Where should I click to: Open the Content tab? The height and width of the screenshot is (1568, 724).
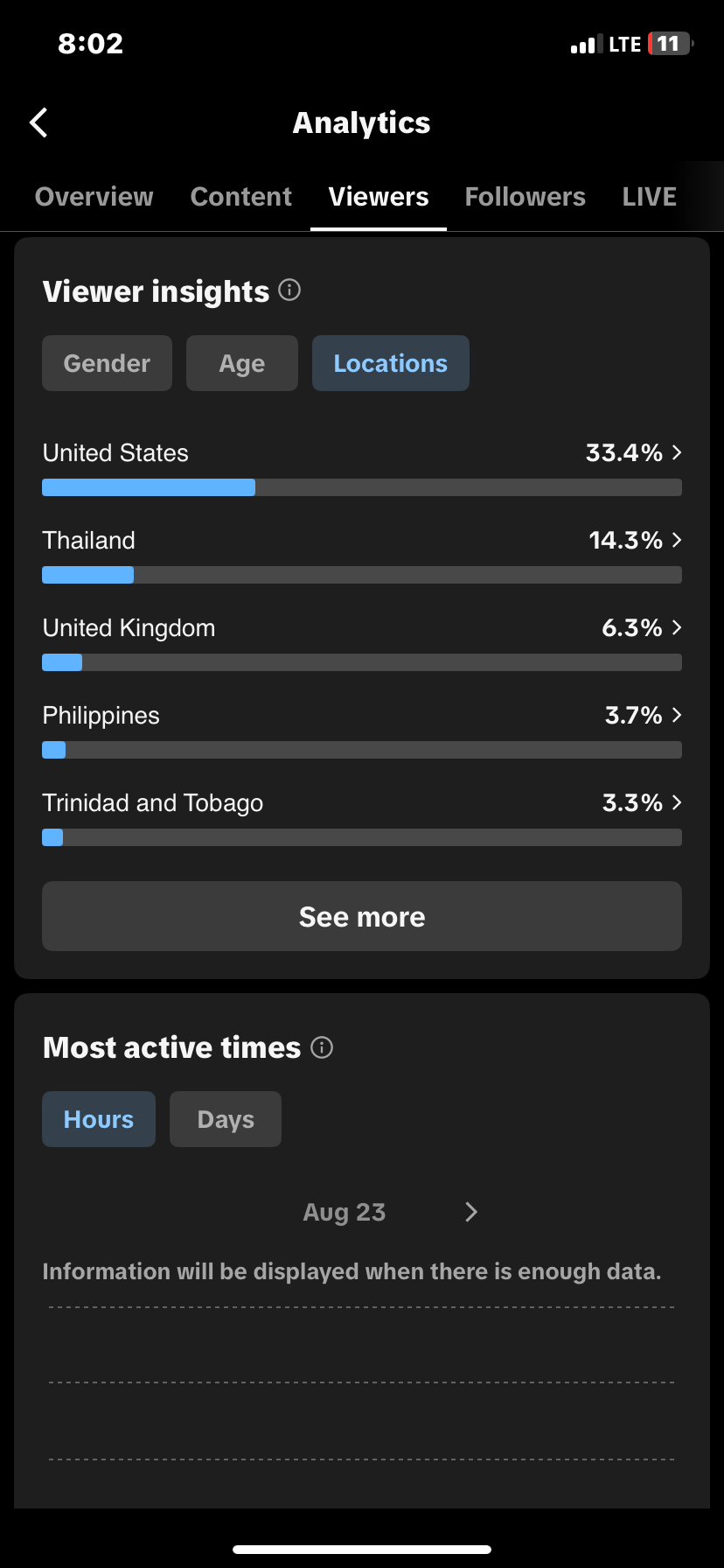coord(241,197)
